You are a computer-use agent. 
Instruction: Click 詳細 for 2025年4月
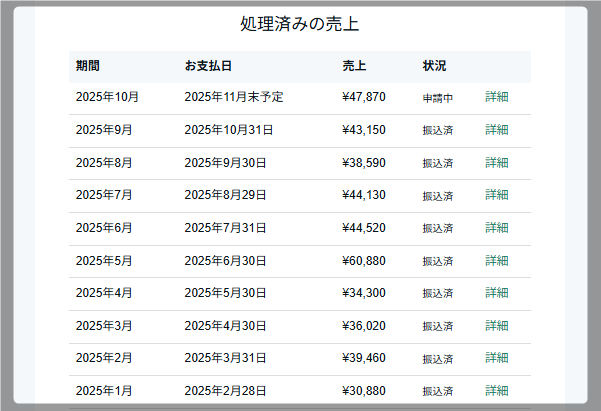click(x=497, y=293)
